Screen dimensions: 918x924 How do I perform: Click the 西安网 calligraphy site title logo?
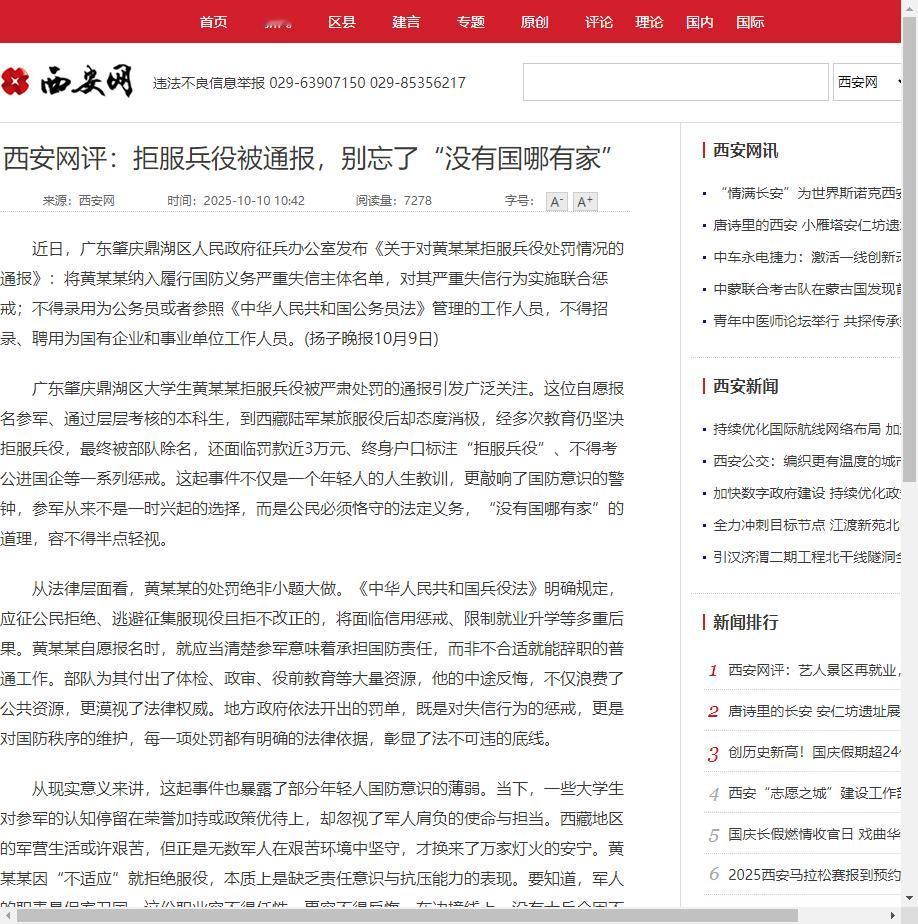click(x=87, y=81)
